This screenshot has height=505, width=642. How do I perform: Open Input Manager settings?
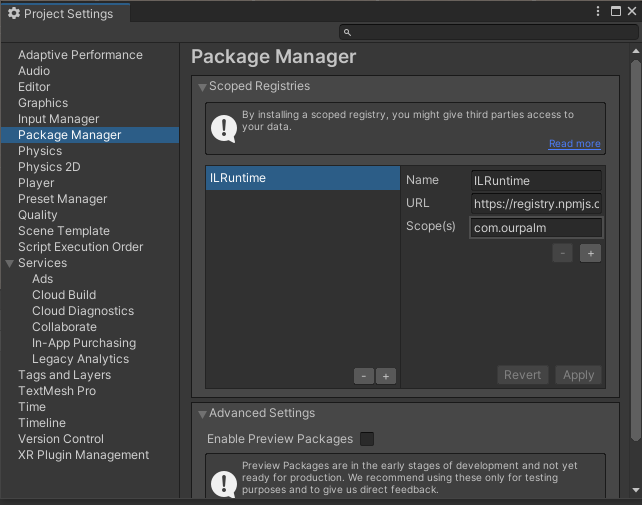[59, 119]
